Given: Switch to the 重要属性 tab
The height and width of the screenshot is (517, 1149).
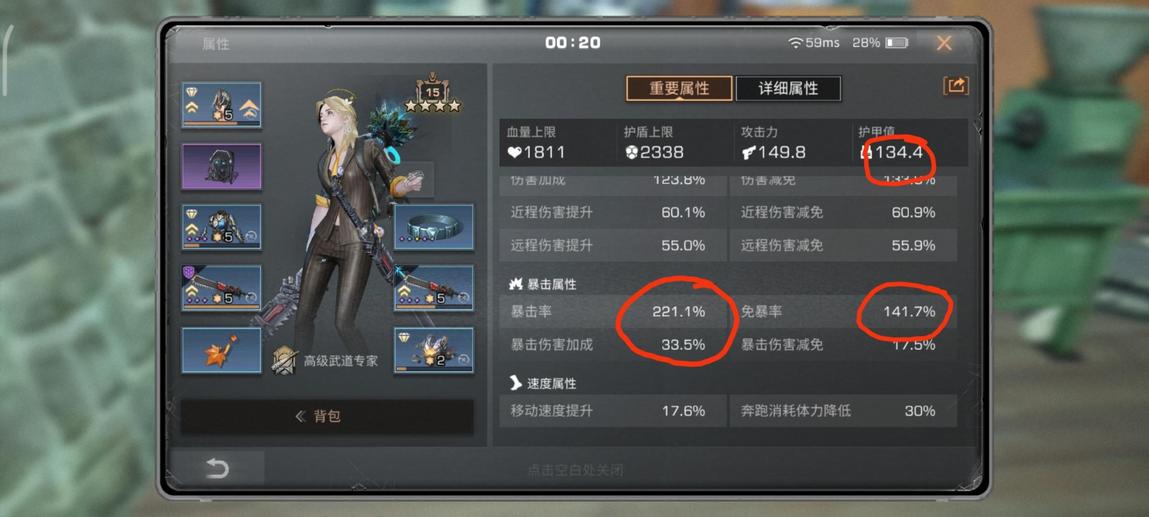Looking at the screenshot, I should point(679,89).
